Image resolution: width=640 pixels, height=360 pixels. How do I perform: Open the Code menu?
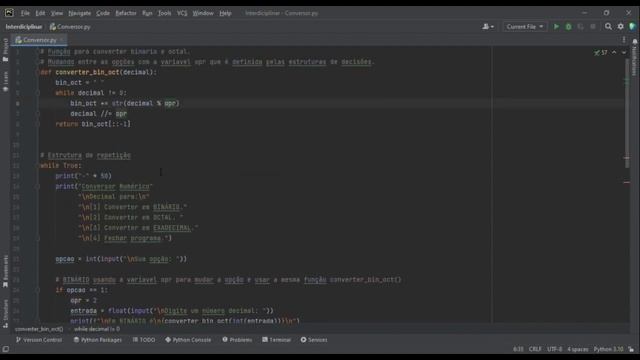pyautogui.click(x=103, y=13)
